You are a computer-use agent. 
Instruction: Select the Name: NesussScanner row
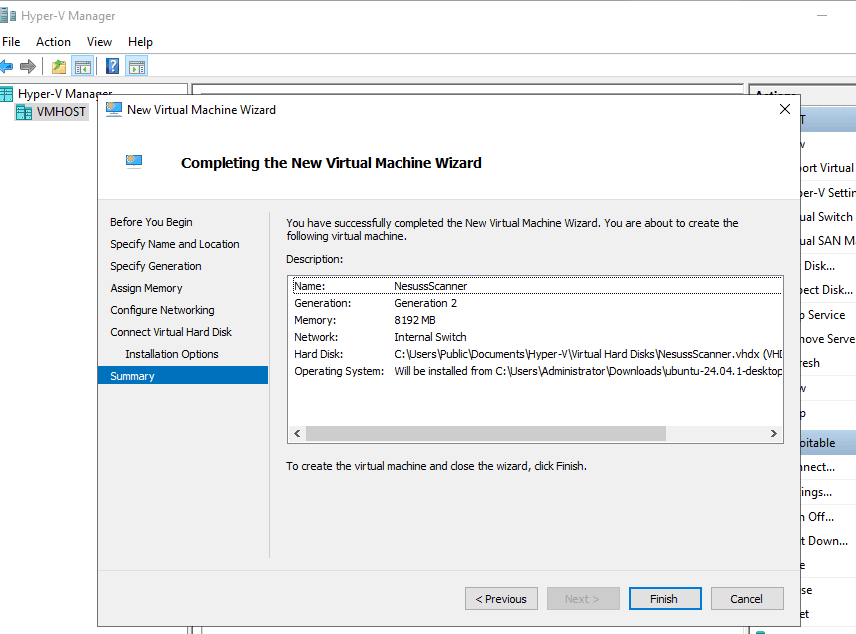tap(537, 286)
